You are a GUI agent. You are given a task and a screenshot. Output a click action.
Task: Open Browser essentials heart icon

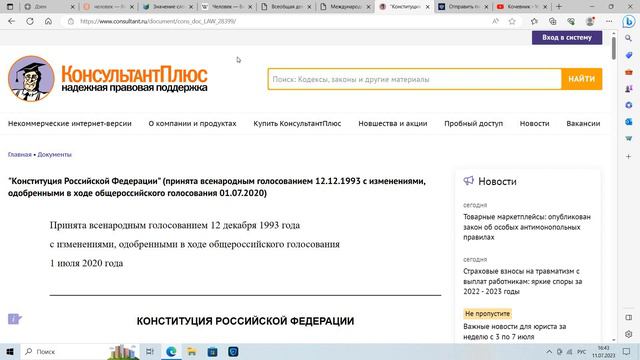pos(571,21)
